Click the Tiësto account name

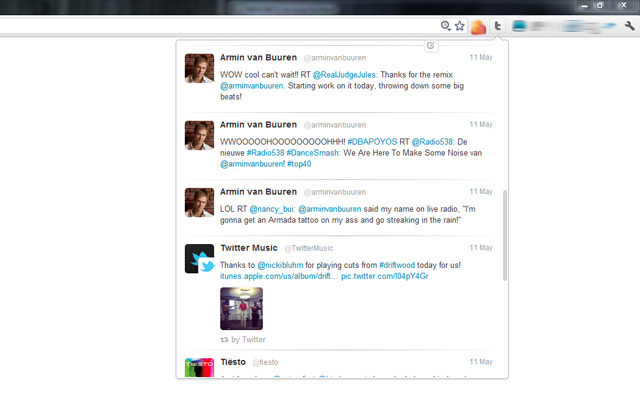(233, 362)
